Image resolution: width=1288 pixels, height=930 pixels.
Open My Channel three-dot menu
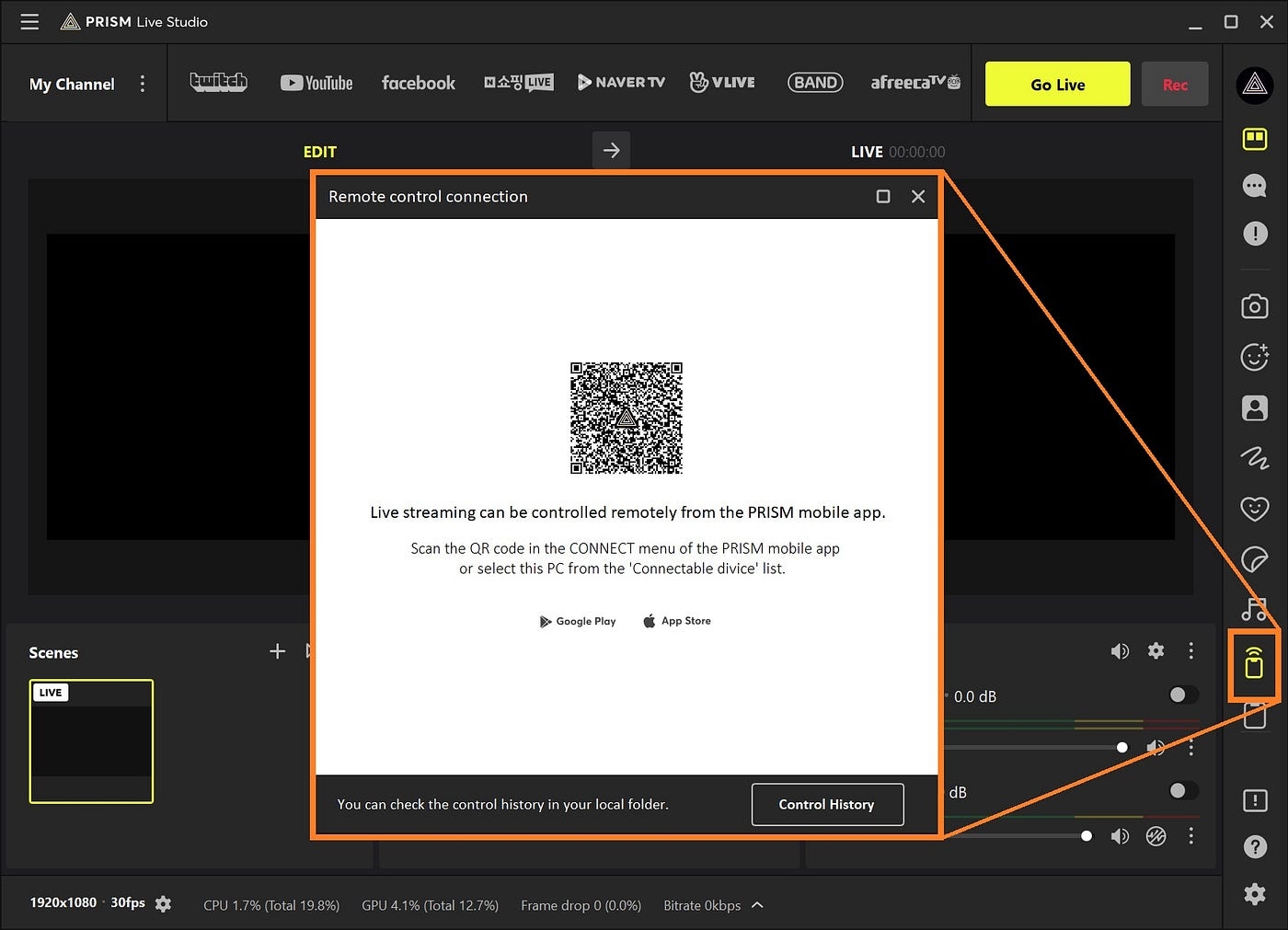click(x=143, y=84)
